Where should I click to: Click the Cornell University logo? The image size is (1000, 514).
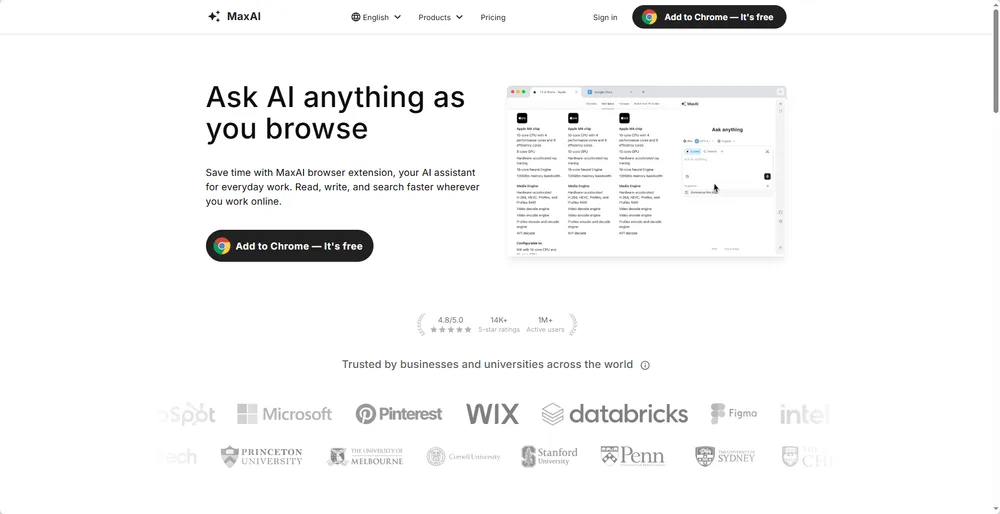click(x=464, y=457)
